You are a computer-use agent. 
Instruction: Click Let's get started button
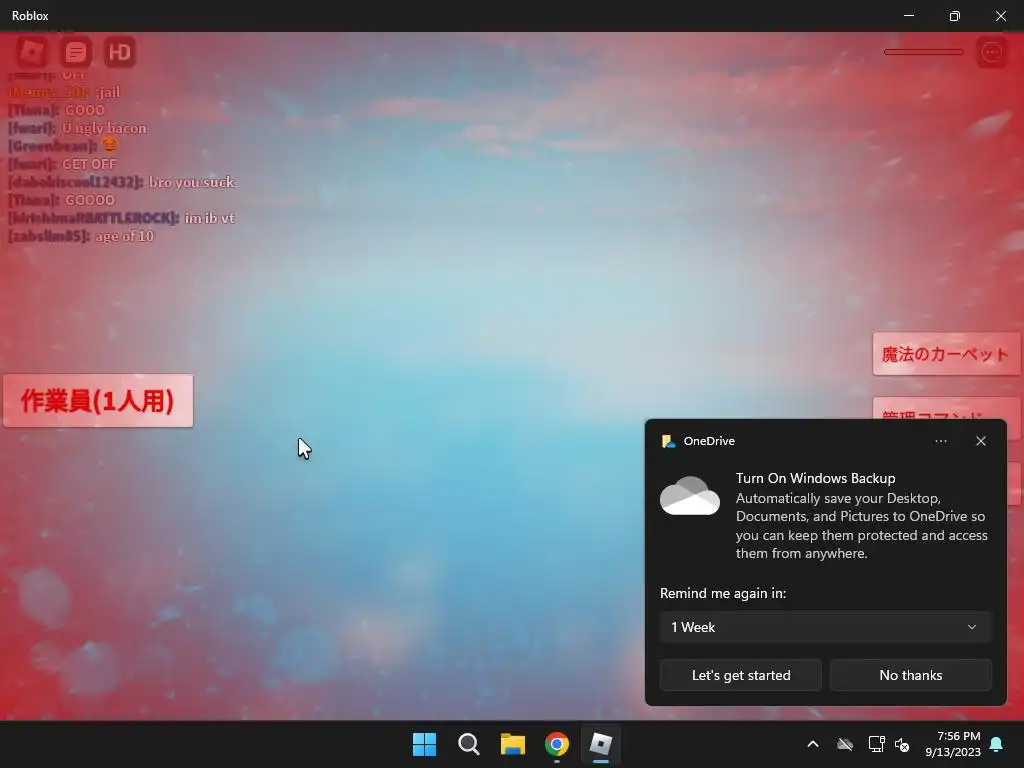click(x=741, y=675)
